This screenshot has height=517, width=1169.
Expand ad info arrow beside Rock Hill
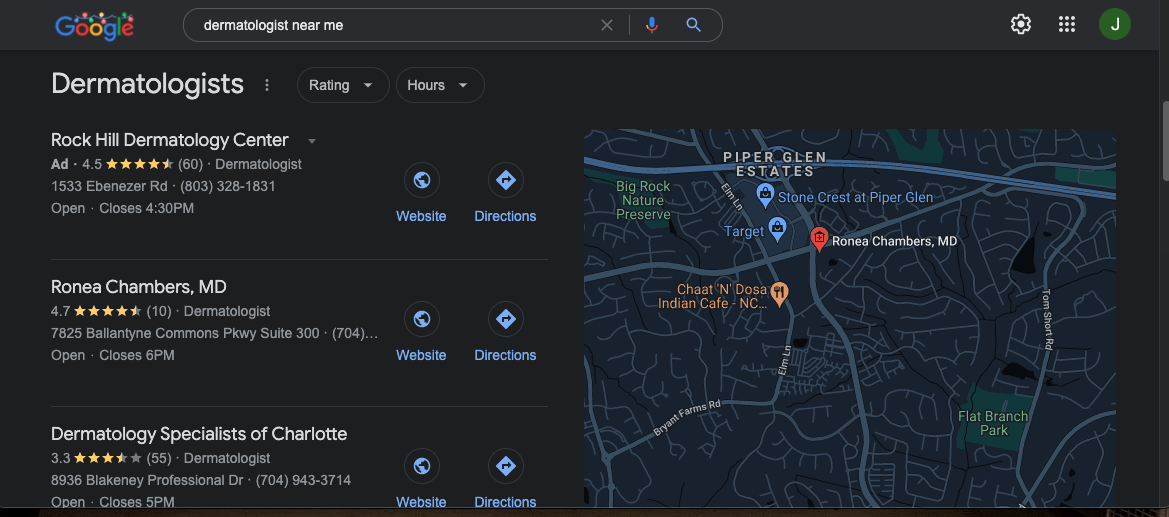[x=312, y=141]
